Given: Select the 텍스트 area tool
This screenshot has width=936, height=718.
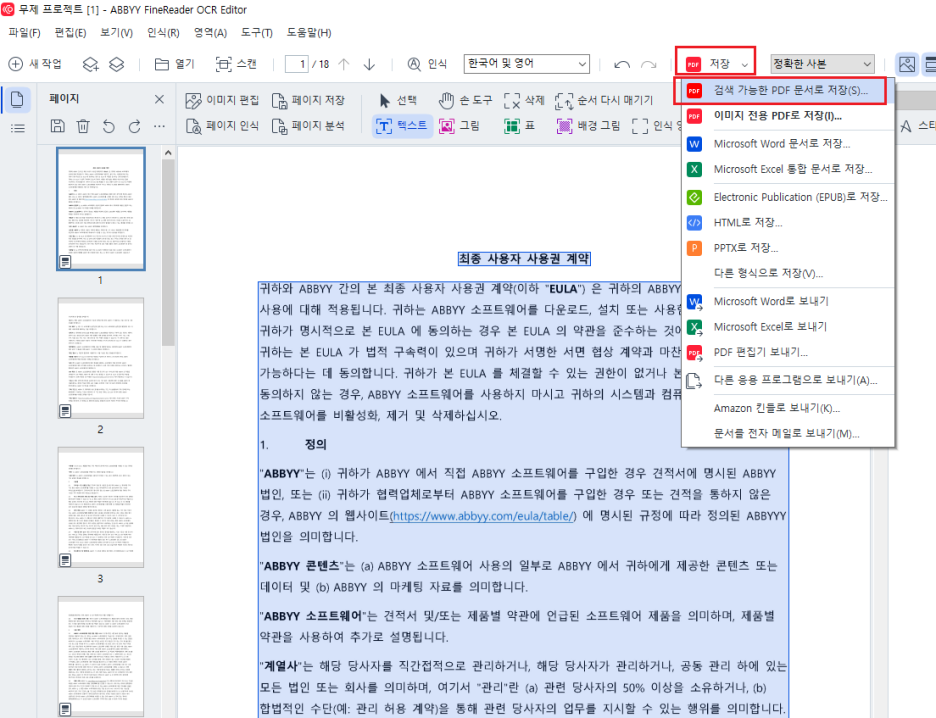Looking at the screenshot, I should pyautogui.click(x=402, y=126).
